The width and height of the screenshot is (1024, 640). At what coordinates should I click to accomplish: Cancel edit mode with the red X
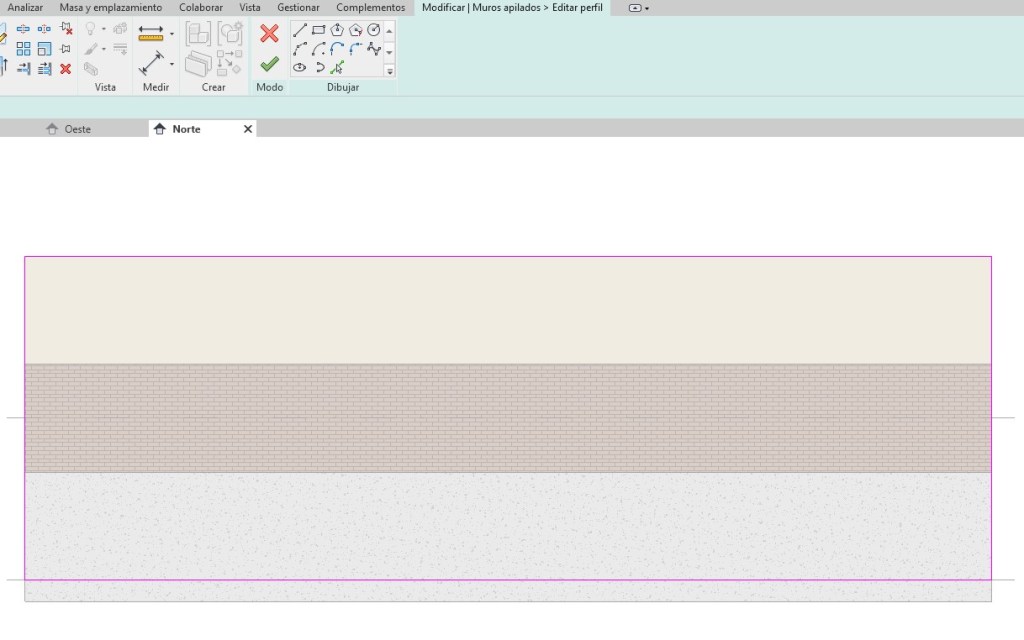coord(269,33)
